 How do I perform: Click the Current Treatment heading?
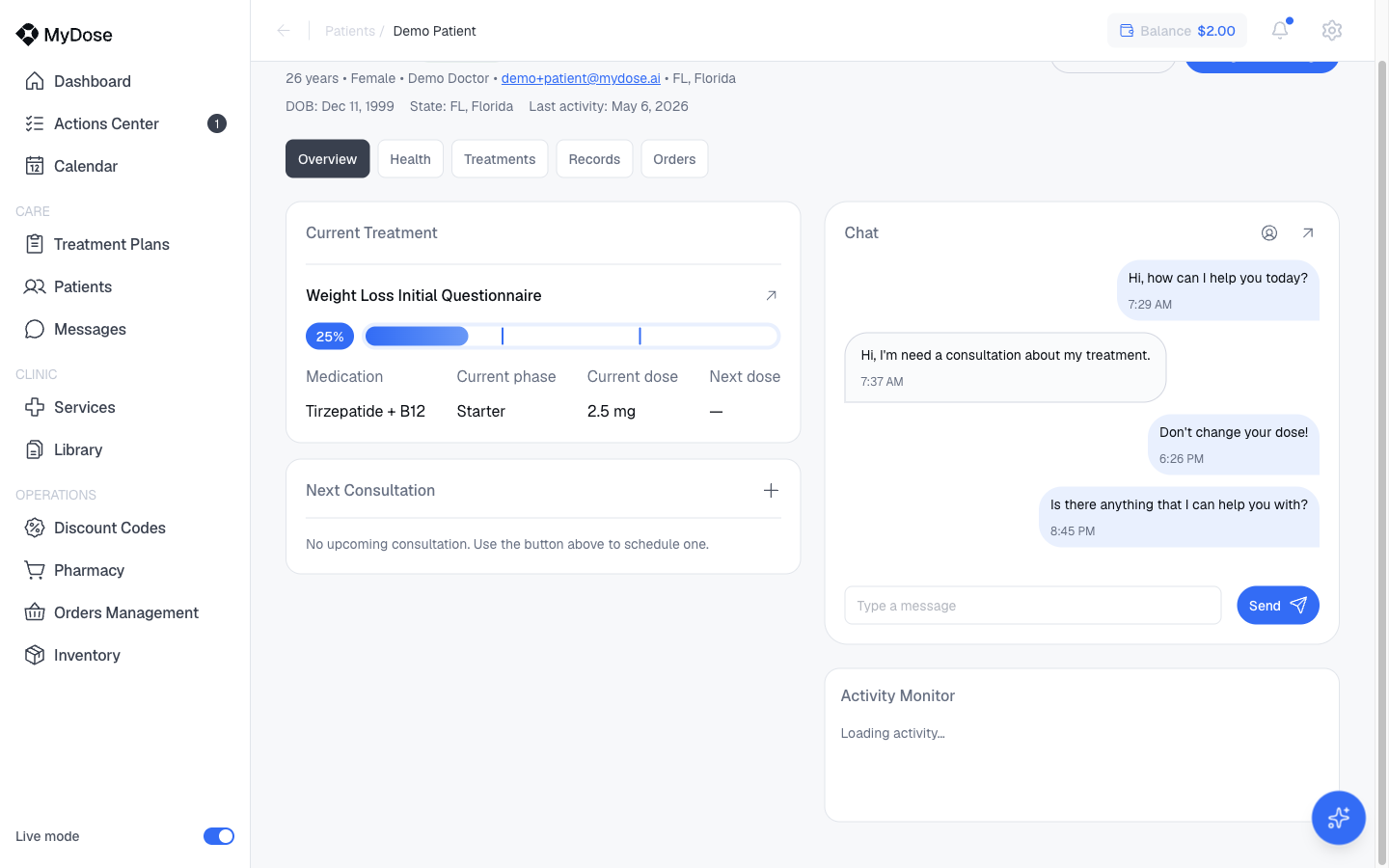pyautogui.click(x=371, y=232)
